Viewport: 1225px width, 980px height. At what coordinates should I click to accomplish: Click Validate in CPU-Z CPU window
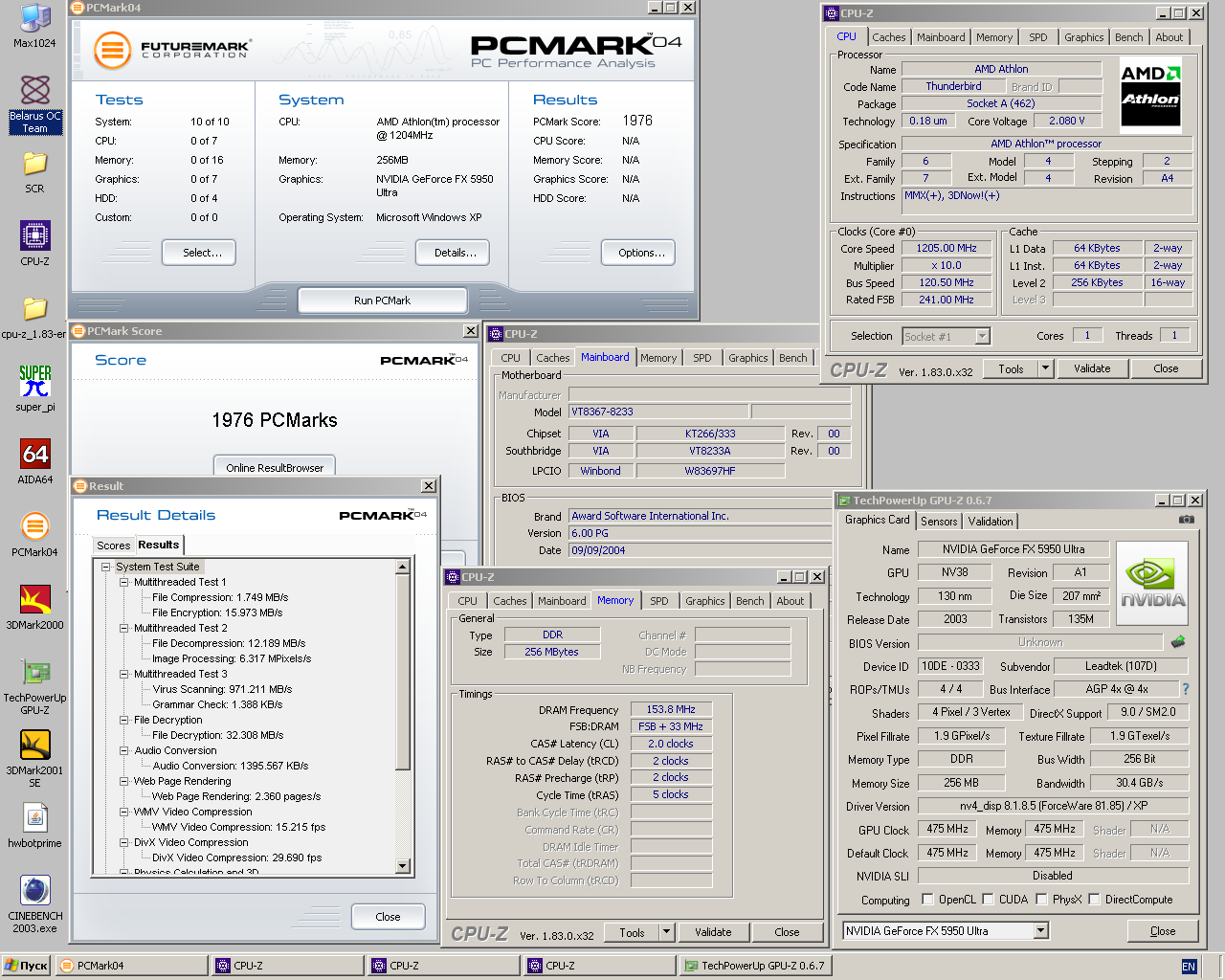click(x=1092, y=368)
